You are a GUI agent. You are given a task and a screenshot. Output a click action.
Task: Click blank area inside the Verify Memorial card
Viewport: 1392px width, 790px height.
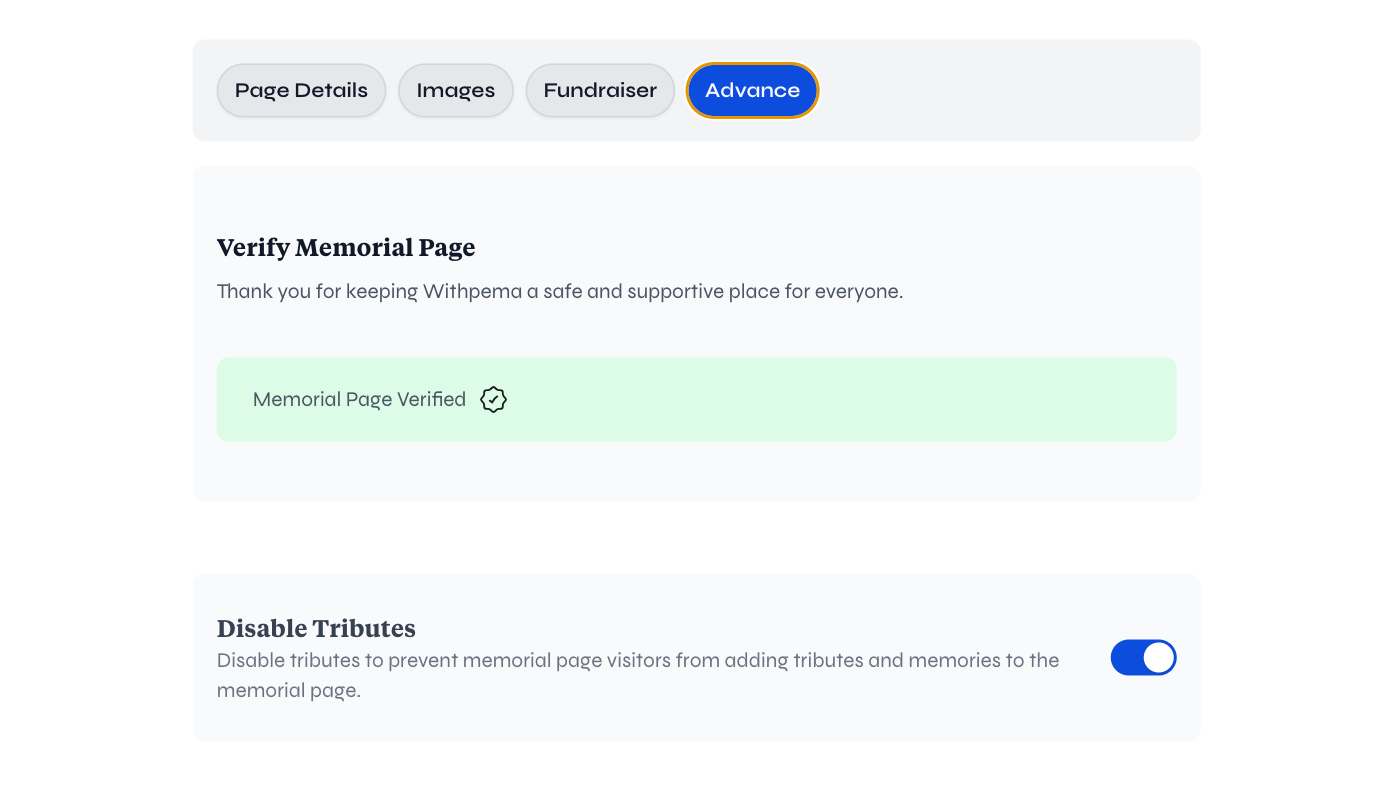click(x=900, y=250)
